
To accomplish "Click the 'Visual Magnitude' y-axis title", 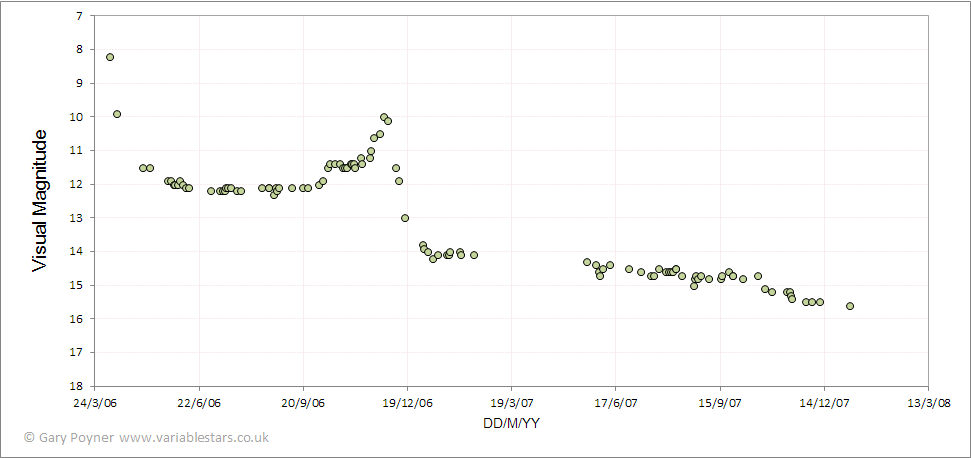I will (39, 200).
